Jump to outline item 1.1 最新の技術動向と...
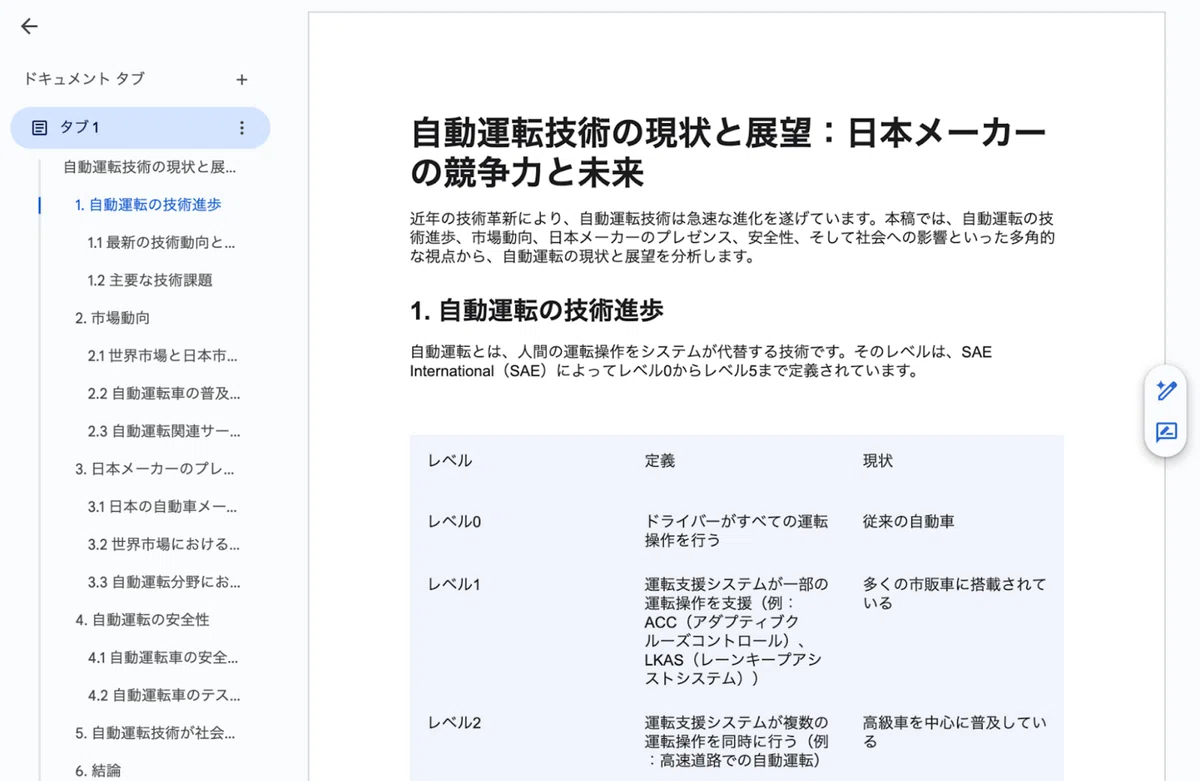The height and width of the screenshot is (781, 1200). [x=162, y=243]
